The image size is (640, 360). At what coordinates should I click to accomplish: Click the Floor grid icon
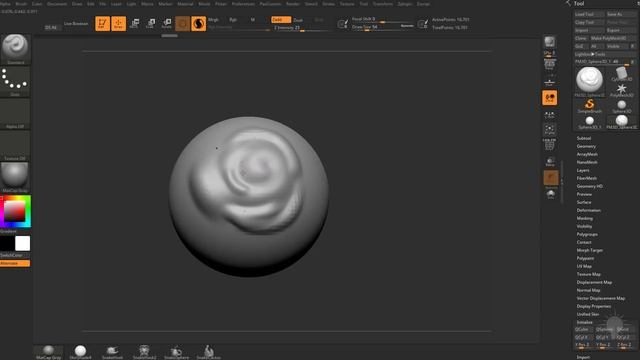coord(549,82)
